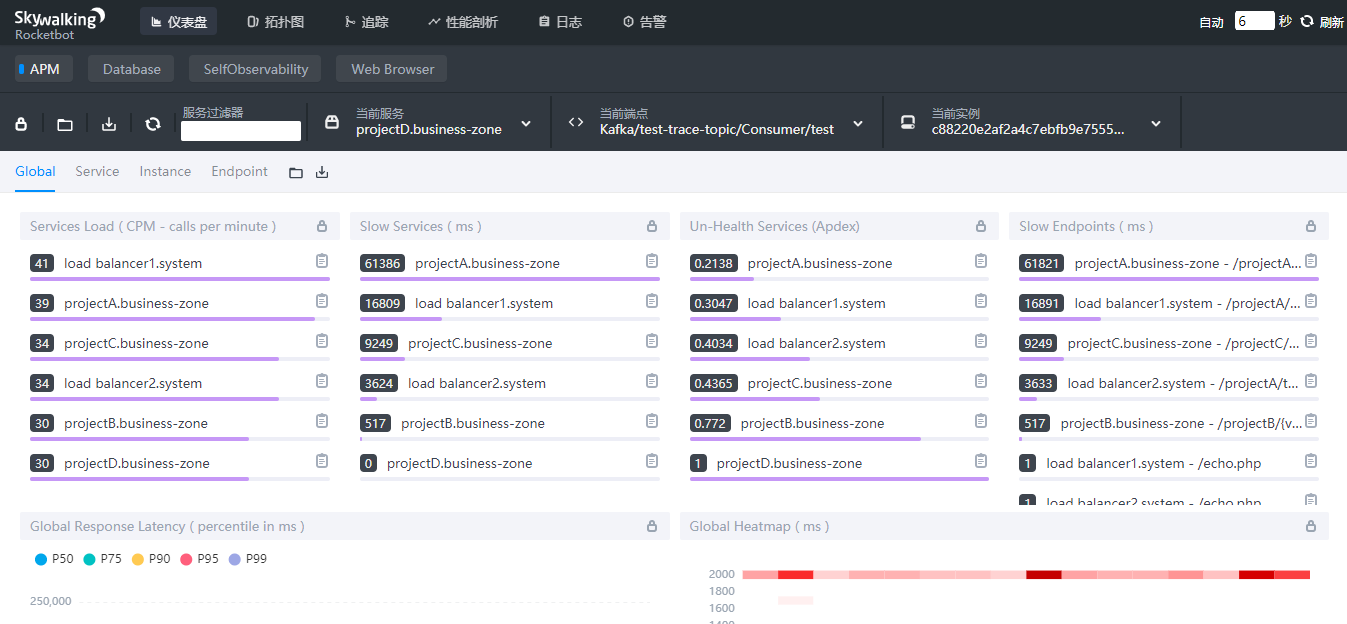Click the P99 purple legend swatch
Viewport: 1347px width, 624px height.
point(235,559)
